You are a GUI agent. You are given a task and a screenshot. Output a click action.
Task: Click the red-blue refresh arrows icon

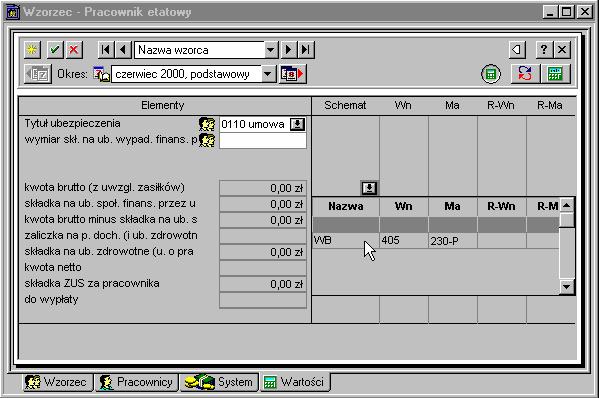tap(525, 74)
